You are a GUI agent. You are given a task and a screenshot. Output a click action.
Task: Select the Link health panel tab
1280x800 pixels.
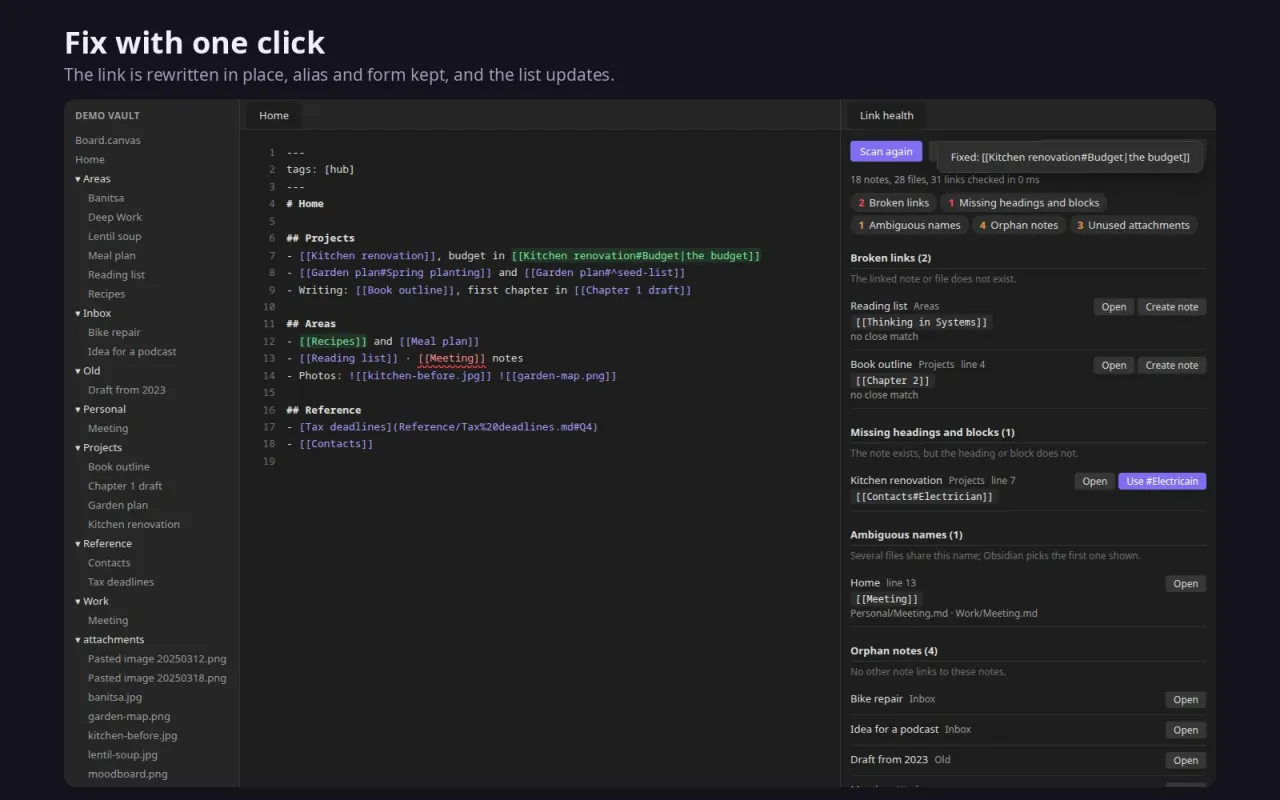coord(887,115)
